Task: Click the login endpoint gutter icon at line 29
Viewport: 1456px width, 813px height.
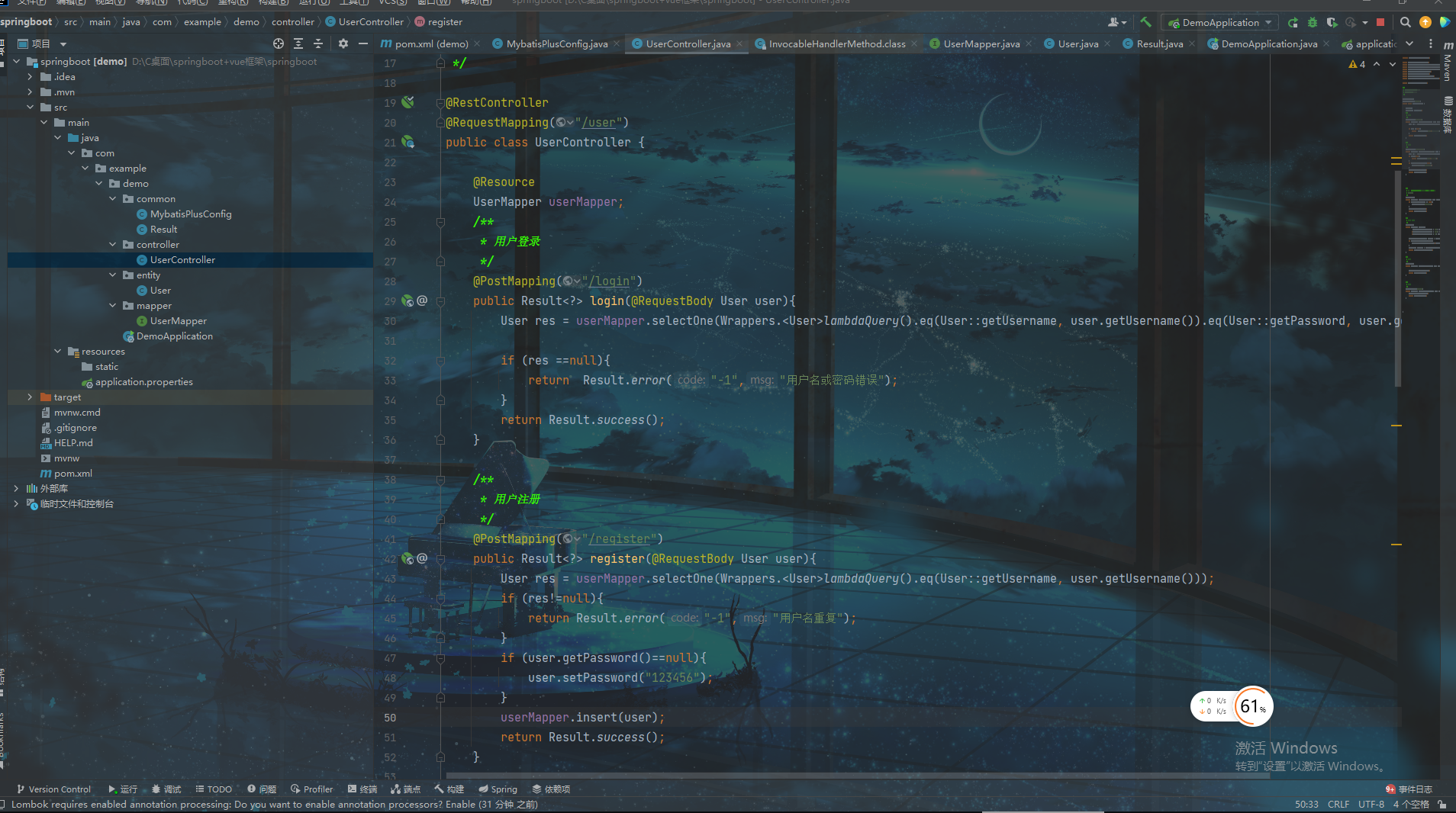Action: (408, 300)
